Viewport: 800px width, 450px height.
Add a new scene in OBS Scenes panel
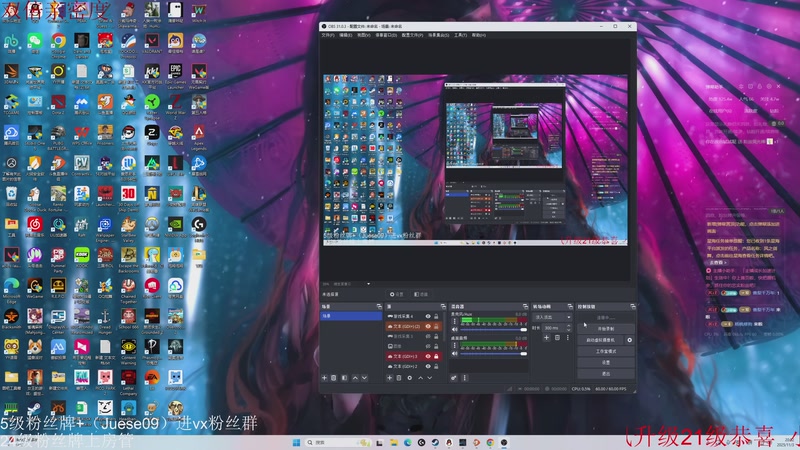point(324,378)
